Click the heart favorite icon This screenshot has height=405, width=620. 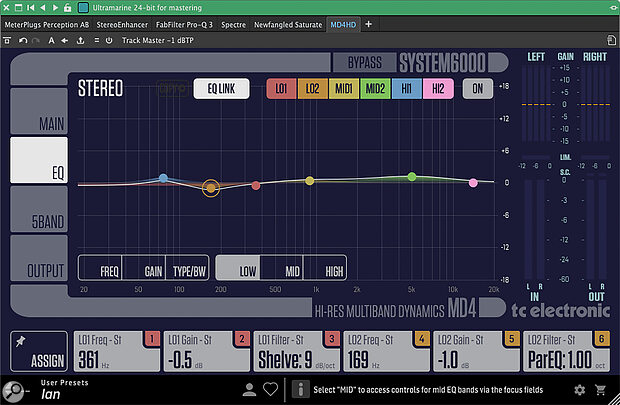270,389
